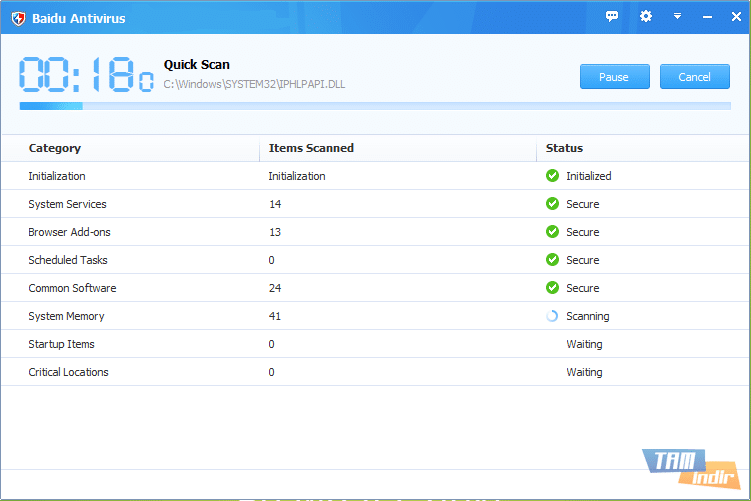Click the green check in Common Software row

(x=552, y=288)
